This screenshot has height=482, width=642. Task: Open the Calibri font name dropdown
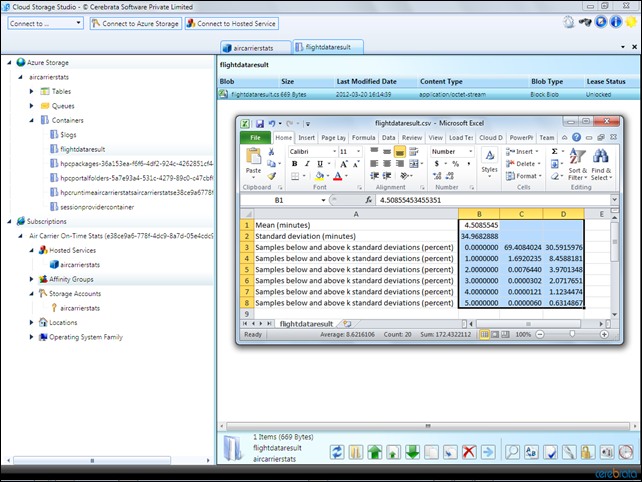(x=335, y=152)
